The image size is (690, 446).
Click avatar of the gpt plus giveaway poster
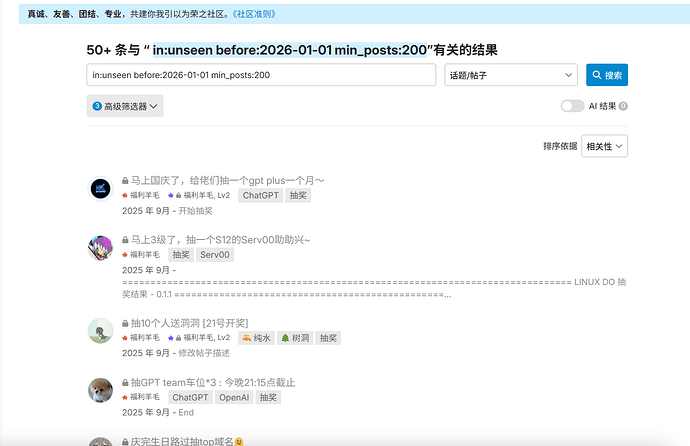100,189
